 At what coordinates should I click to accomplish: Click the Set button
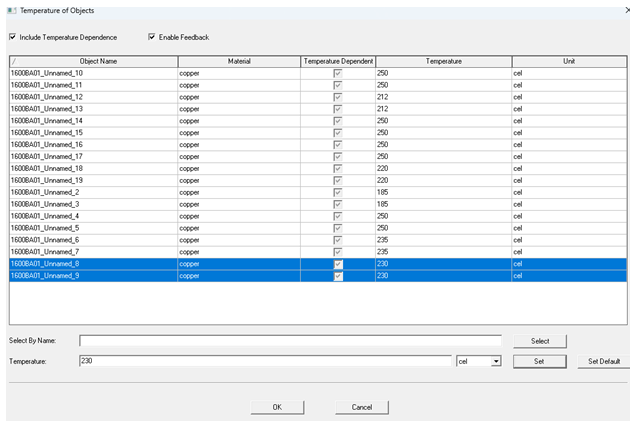pyautogui.click(x=539, y=361)
